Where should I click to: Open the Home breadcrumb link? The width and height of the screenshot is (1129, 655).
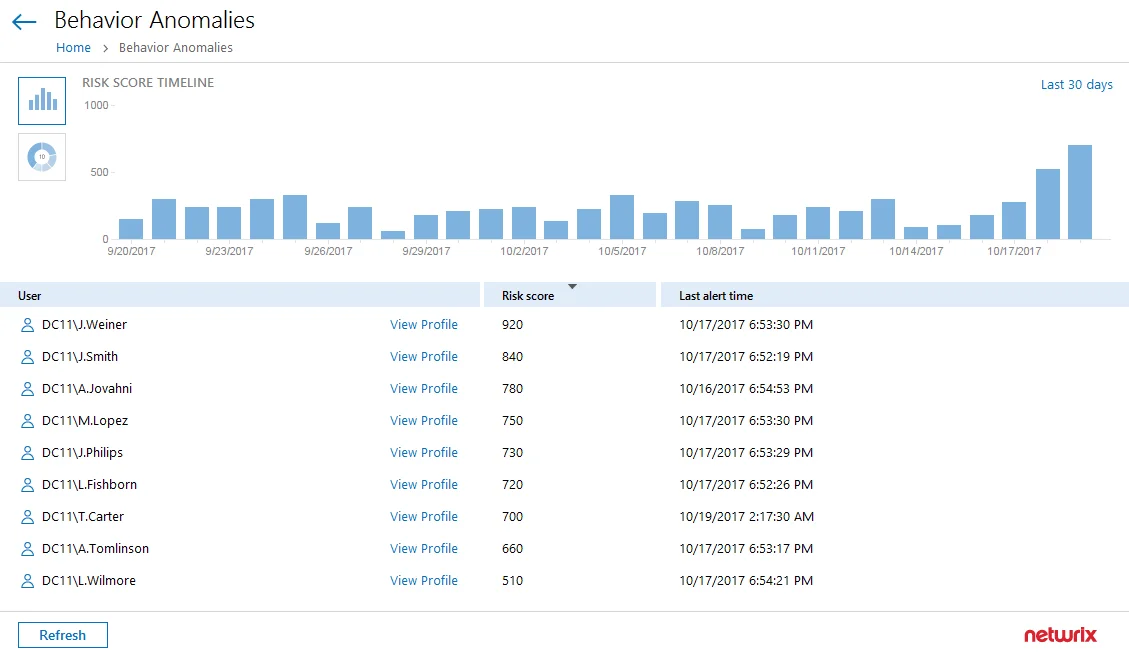pos(73,48)
